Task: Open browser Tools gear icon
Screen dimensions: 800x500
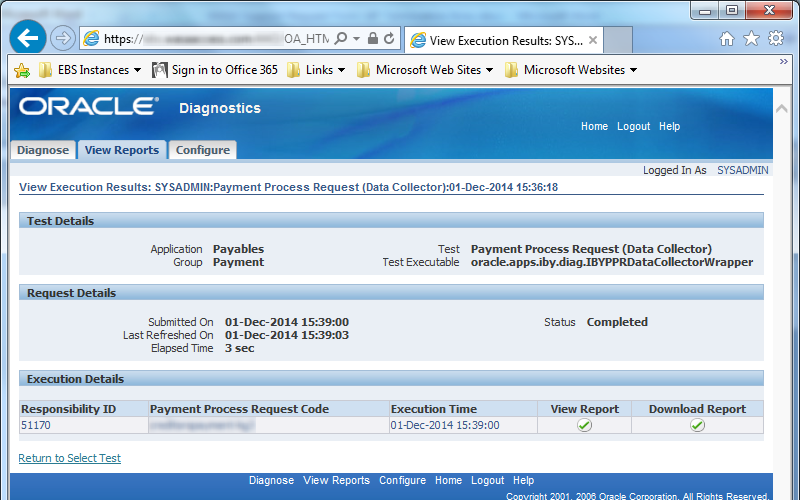Action: (x=776, y=38)
